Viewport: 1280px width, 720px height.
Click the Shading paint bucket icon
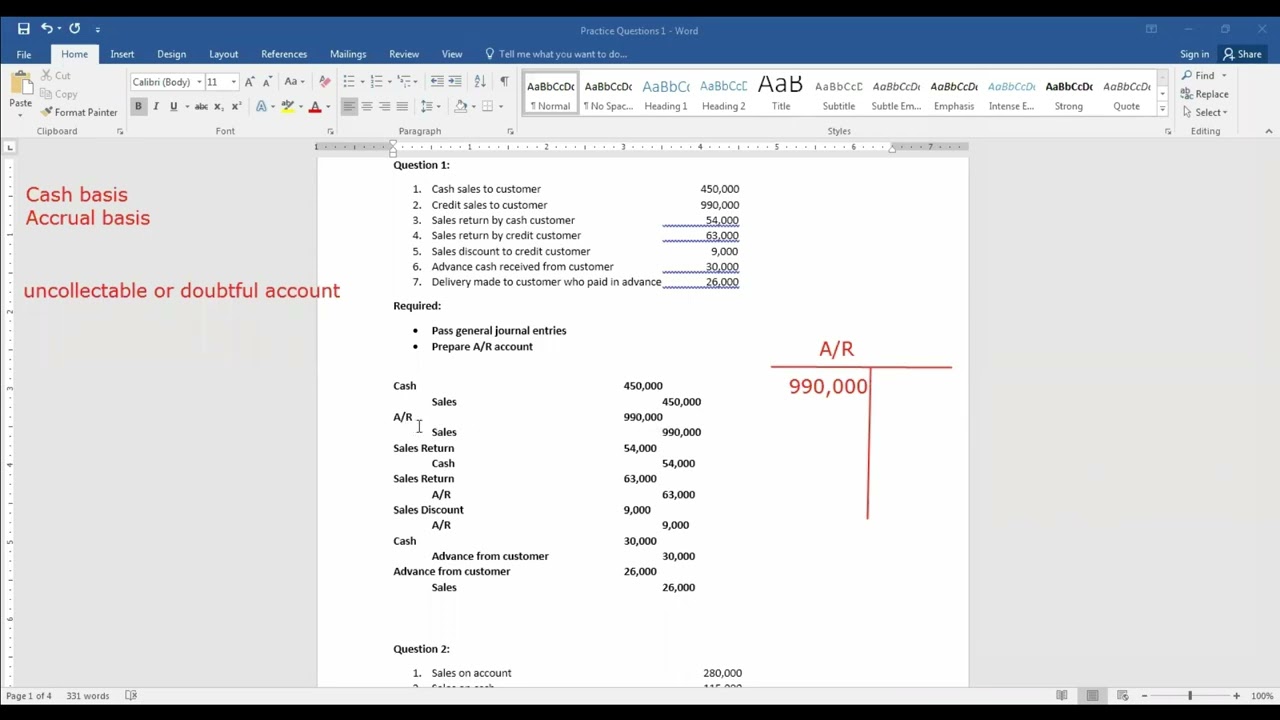[x=460, y=106]
